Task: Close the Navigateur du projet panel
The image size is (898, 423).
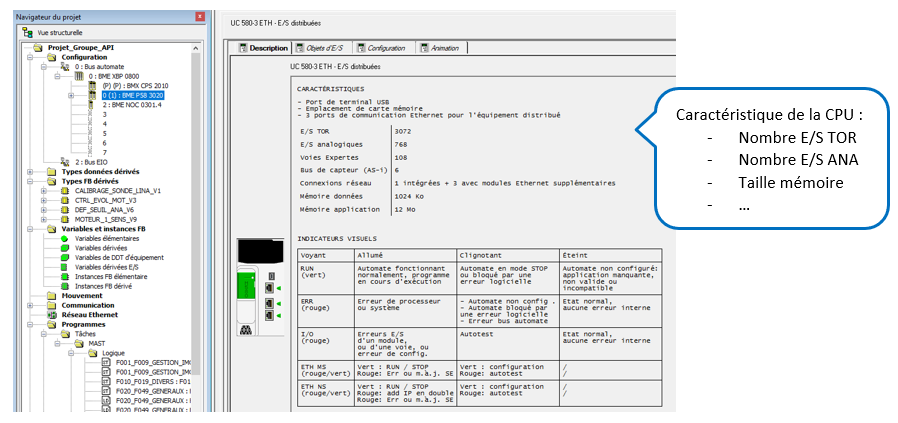Action: point(200,17)
